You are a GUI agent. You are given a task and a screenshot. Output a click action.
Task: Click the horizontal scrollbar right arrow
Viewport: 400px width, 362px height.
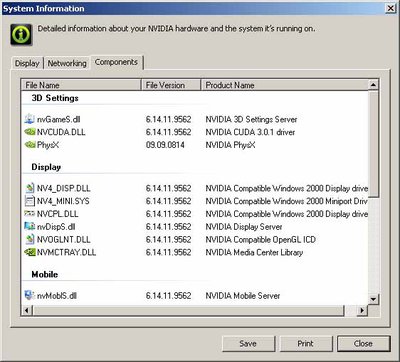click(x=362, y=311)
